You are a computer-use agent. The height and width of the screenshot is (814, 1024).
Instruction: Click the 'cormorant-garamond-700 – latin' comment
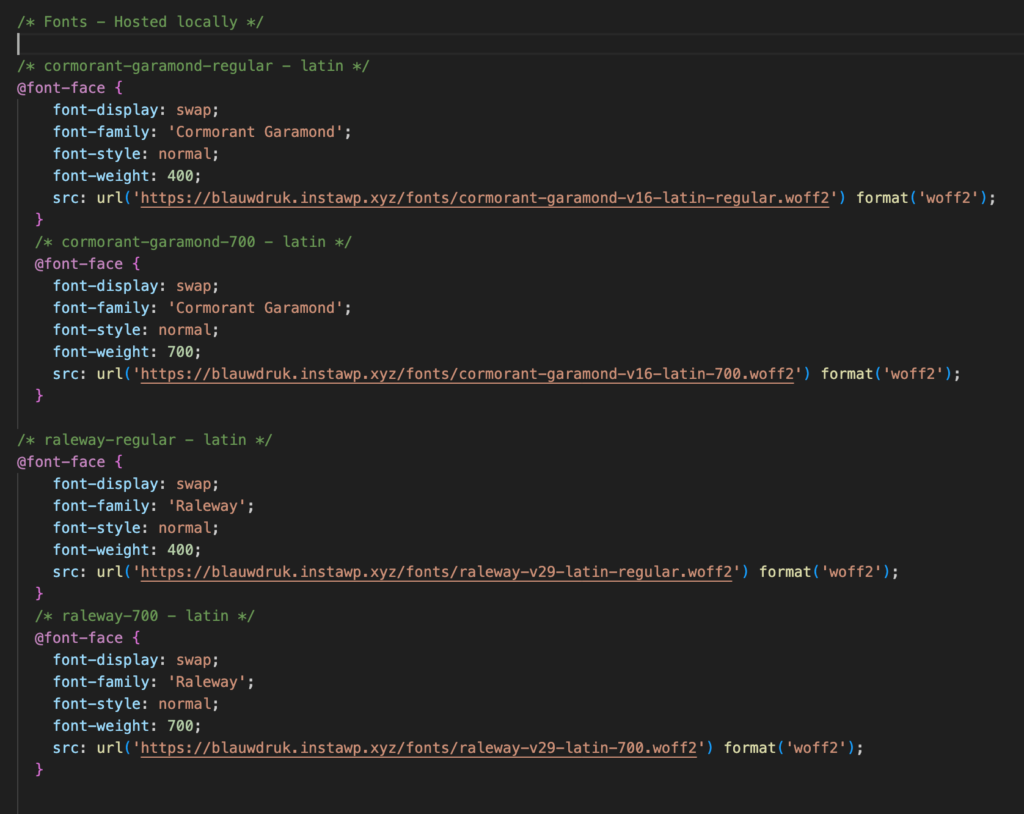pos(193,242)
